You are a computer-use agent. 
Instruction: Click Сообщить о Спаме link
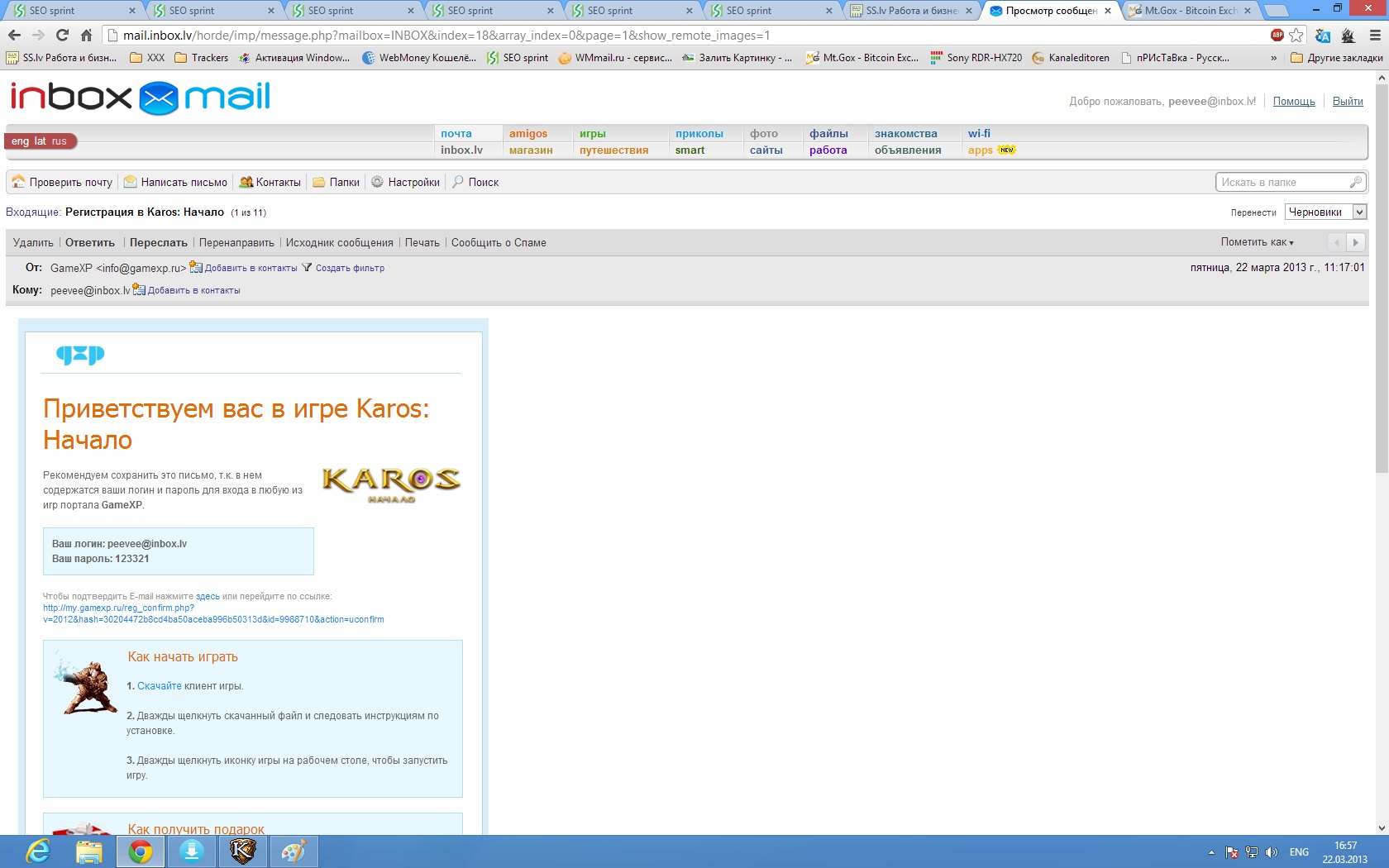[x=499, y=243]
